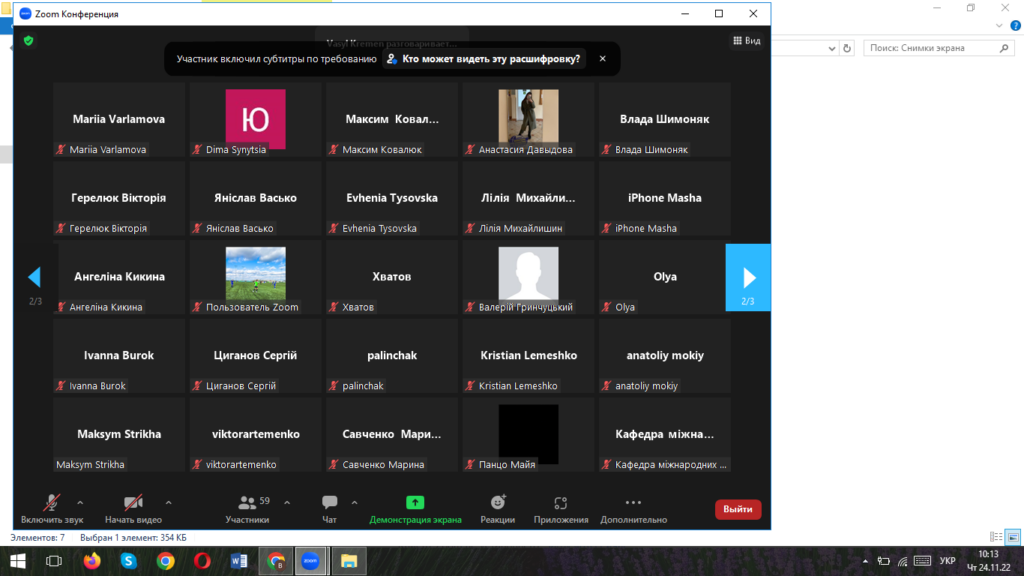The height and width of the screenshot is (576, 1024).
Task: Click Циганов Сергій participant tile
Action: pyautogui.click(x=255, y=356)
